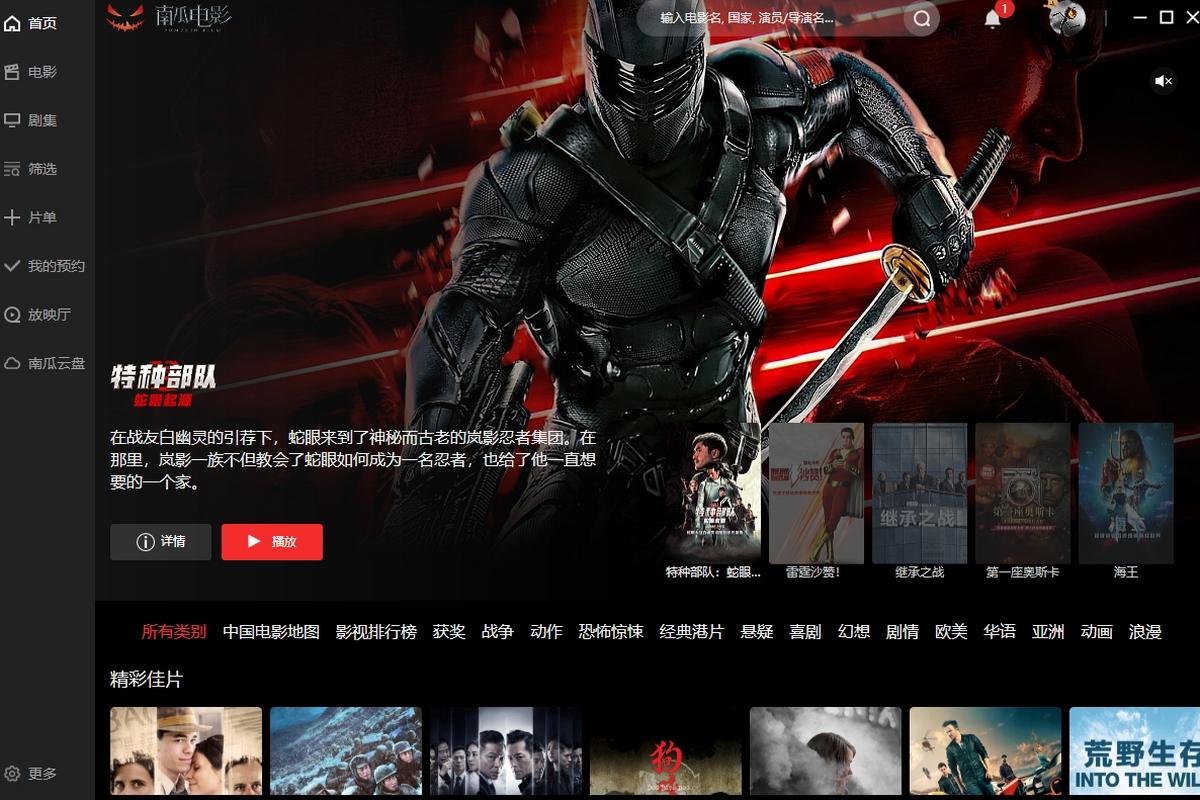This screenshot has width=1200, height=800.
Task: Select the 雷霆沙赞 poster thumbnail
Action: (x=816, y=493)
